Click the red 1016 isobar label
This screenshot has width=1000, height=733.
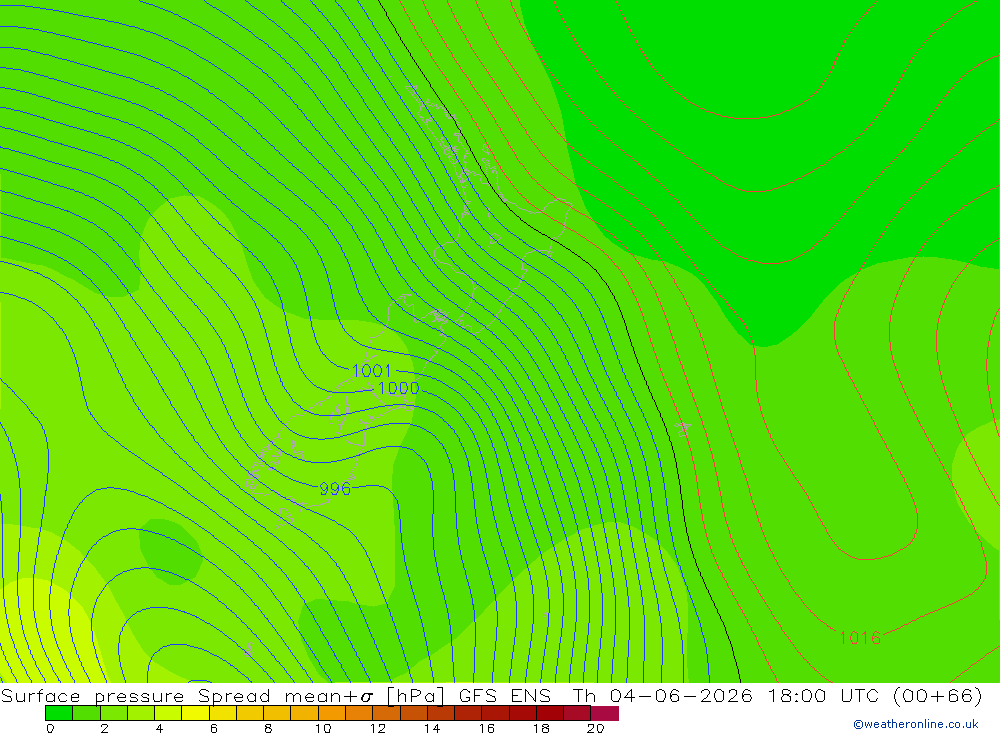[x=860, y=638]
